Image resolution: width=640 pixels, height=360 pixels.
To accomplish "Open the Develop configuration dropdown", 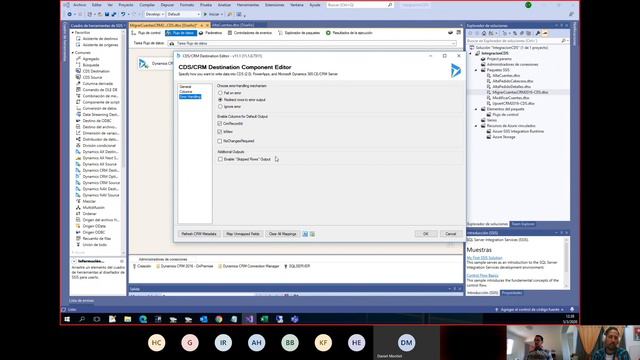I will click(155, 14).
